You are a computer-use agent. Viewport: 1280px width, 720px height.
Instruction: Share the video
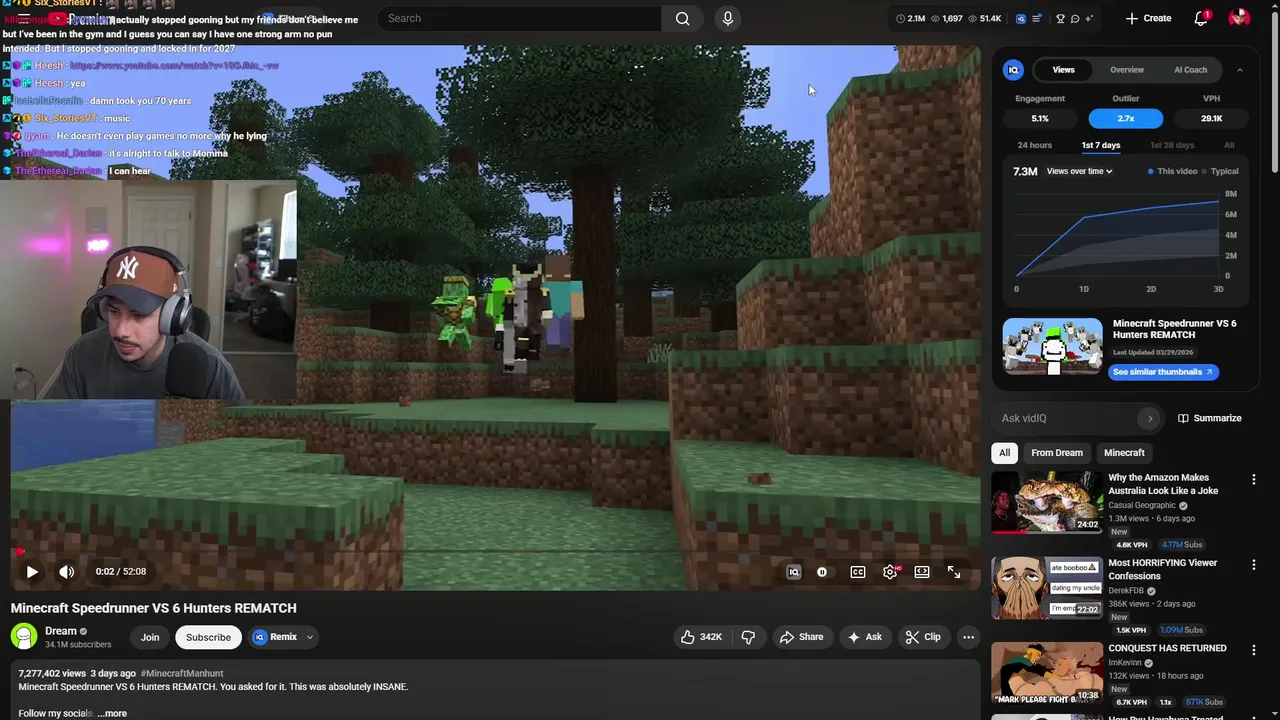801,637
